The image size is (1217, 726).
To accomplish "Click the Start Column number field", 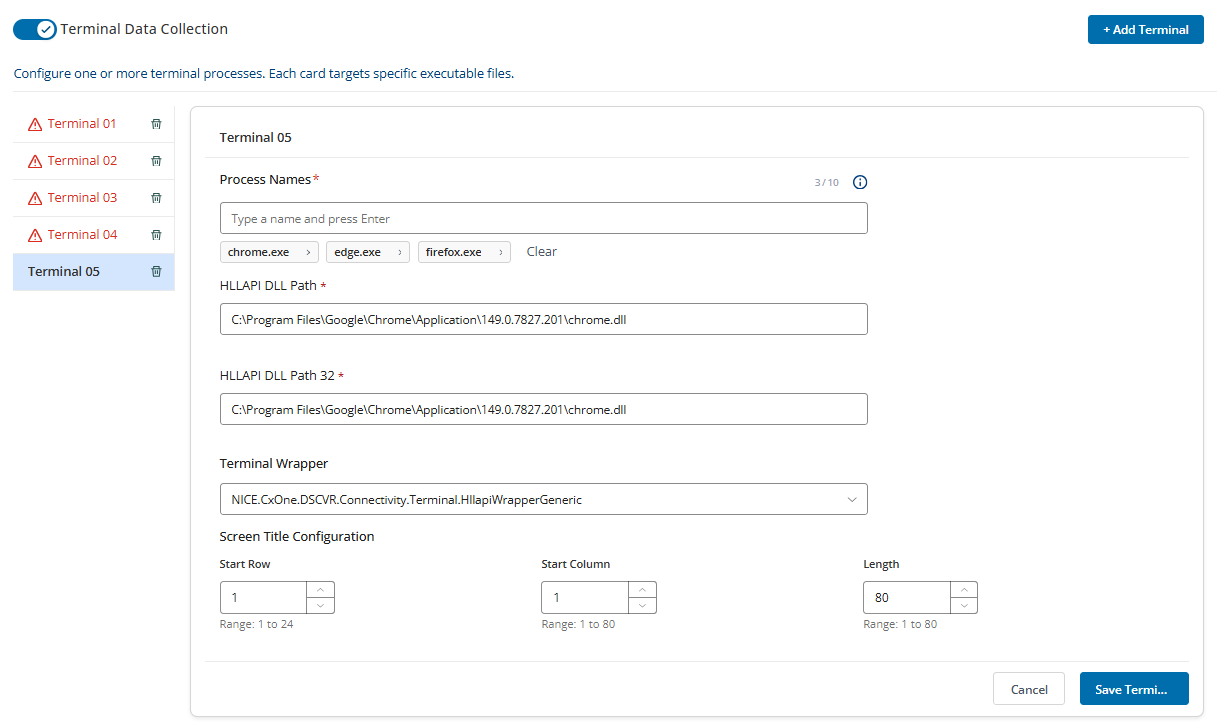I will point(585,598).
